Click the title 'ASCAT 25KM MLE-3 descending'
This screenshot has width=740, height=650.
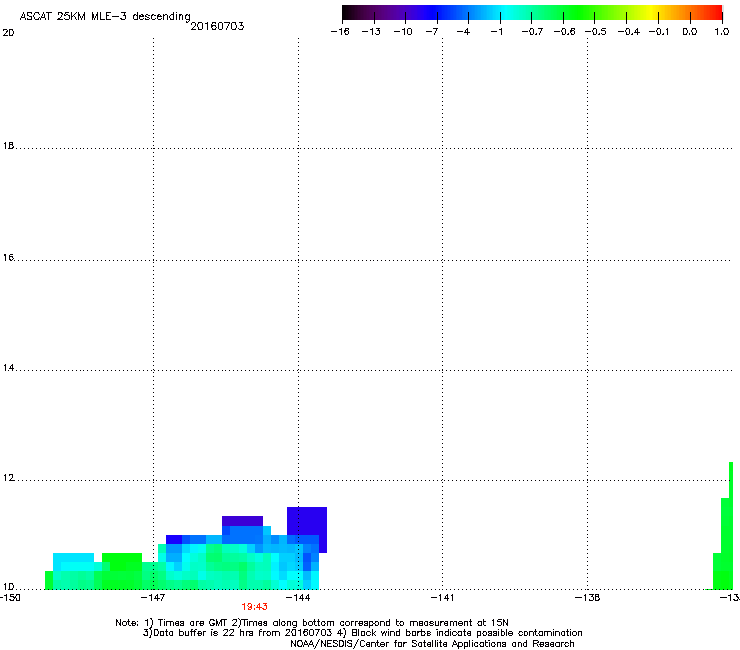tap(105, 16)
